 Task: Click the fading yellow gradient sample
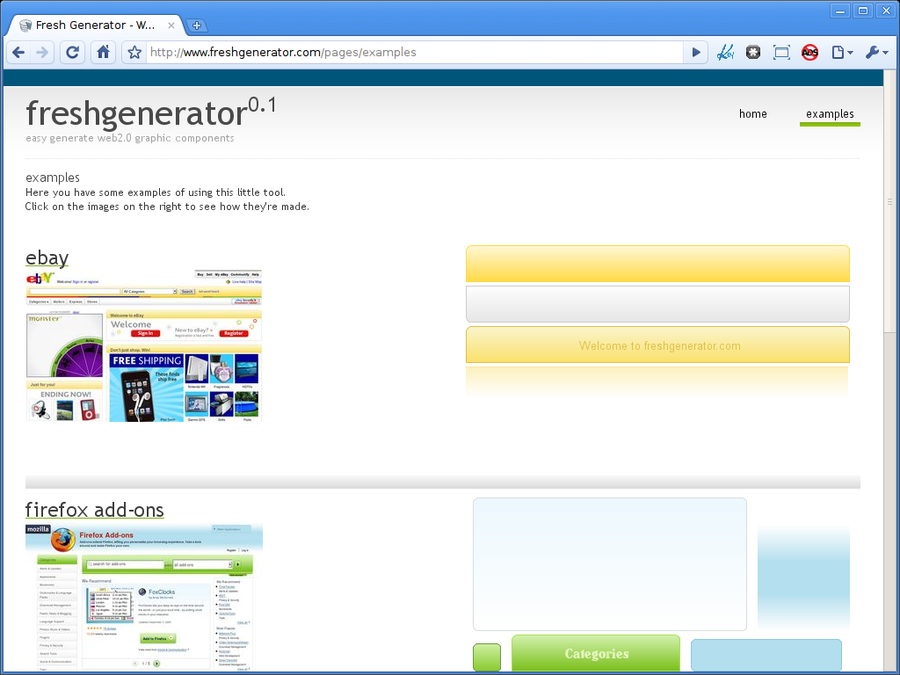(x=657, y=382)
